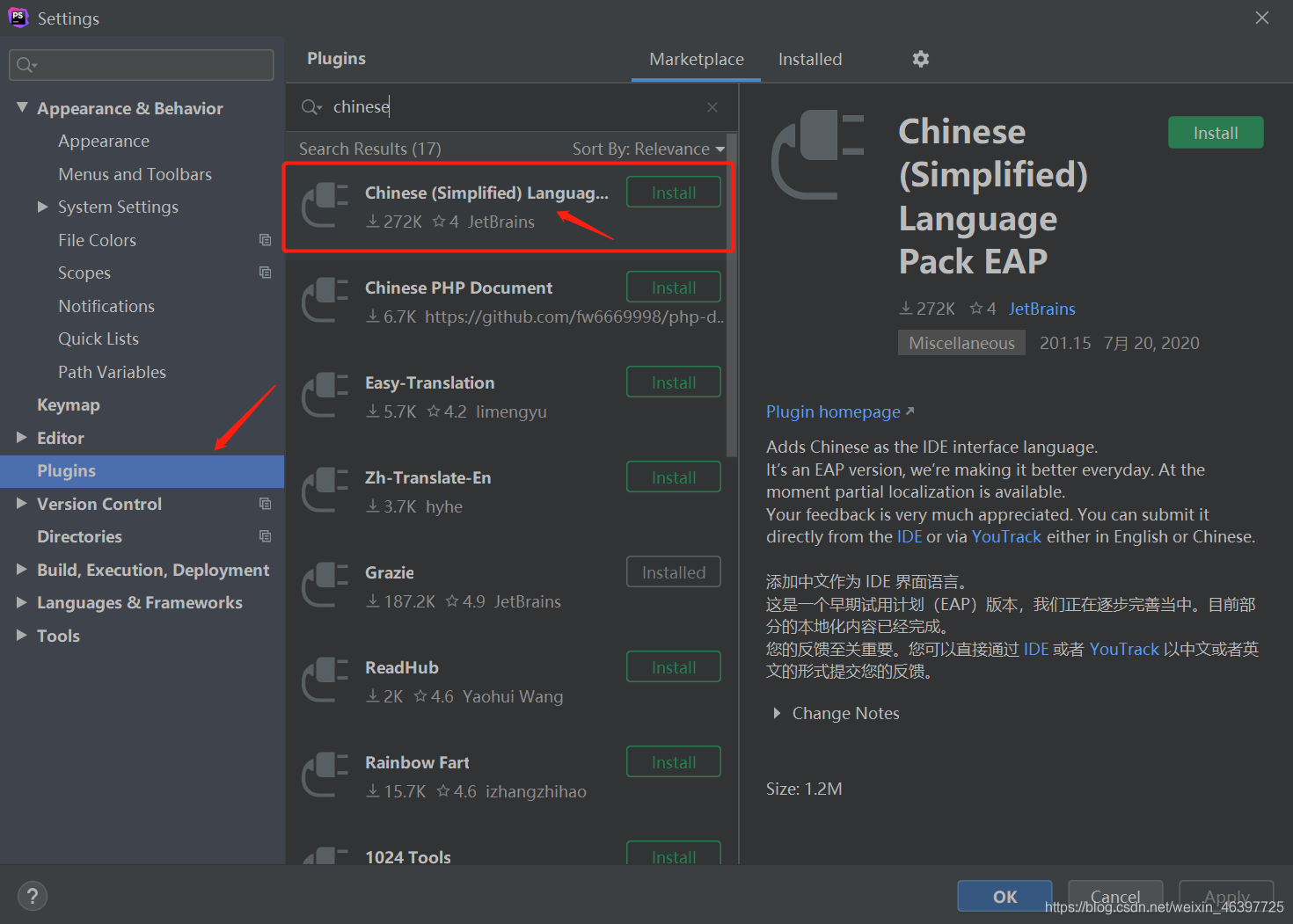
Task: Click the project-level icon next to Scopes
Action: 265,273
